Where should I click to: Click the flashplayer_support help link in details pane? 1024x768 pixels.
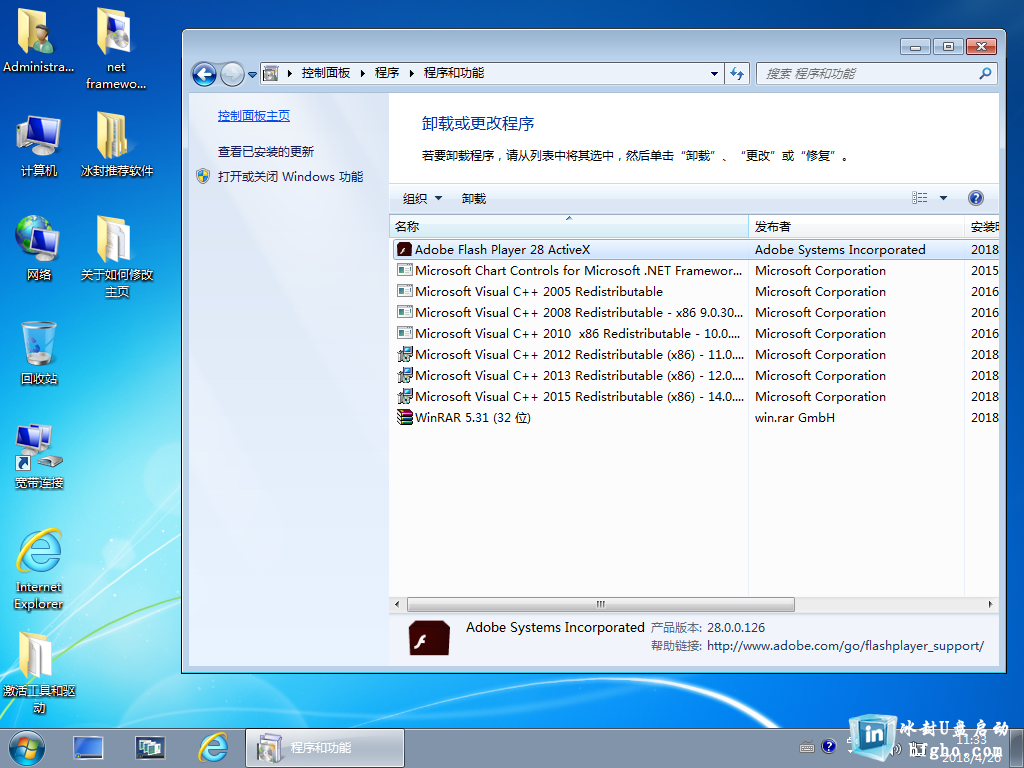click(845, 646)
